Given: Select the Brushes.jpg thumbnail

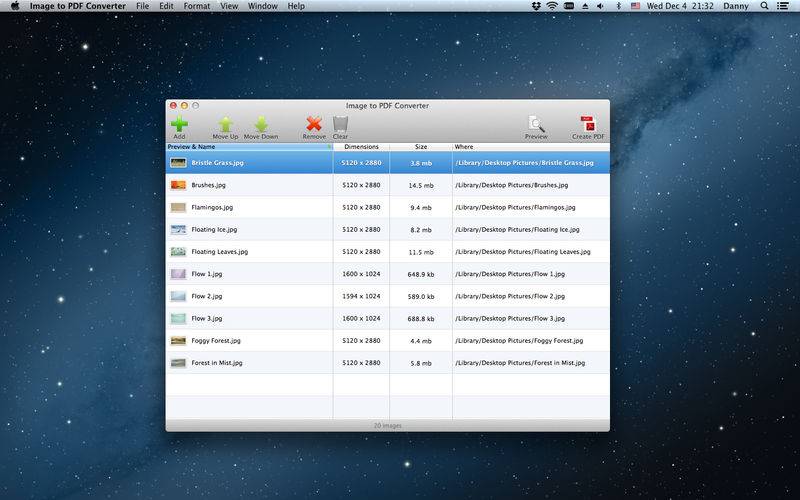Looking at the screenshot, I should (x=178, y=185).
